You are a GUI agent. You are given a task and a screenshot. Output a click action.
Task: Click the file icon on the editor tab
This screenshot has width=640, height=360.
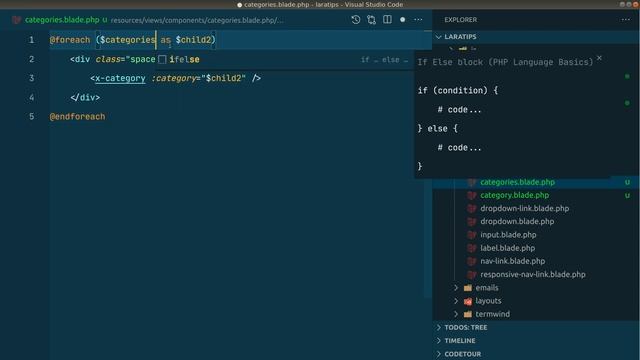click(16, 20)
